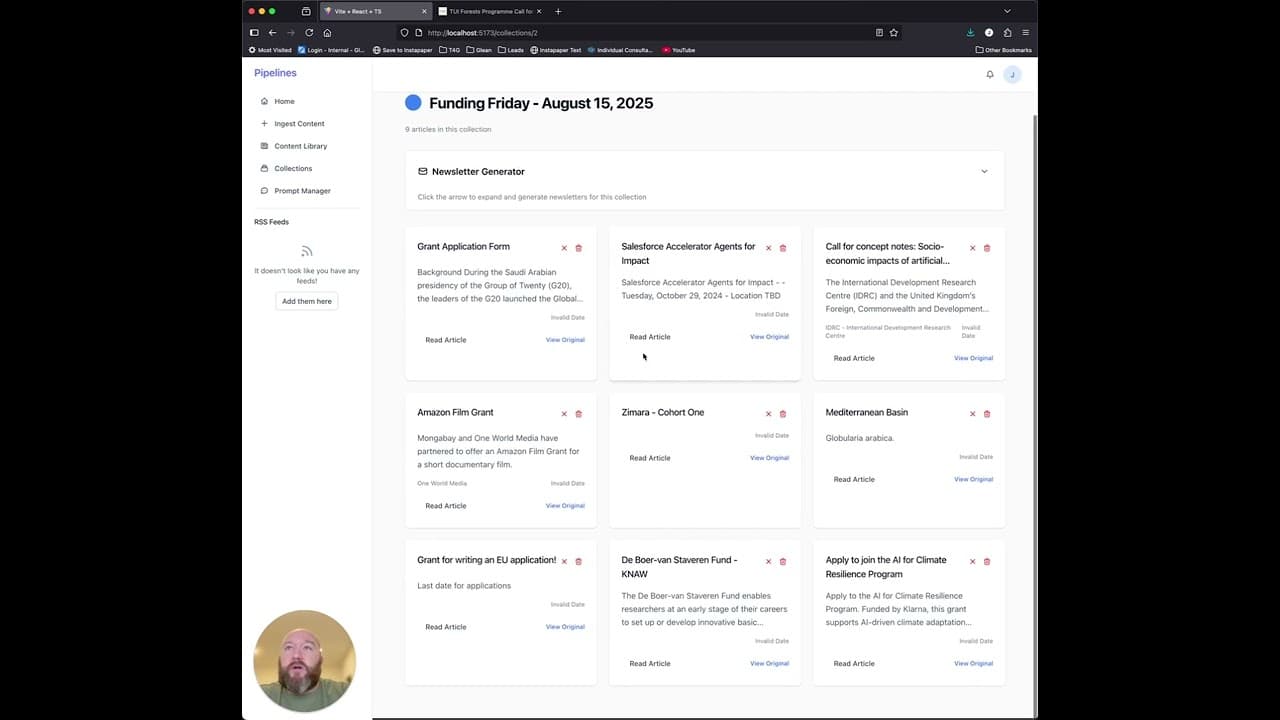Open notifications via the bell icon
Screen dimensions: 1280x720
(x=990, y=74)
